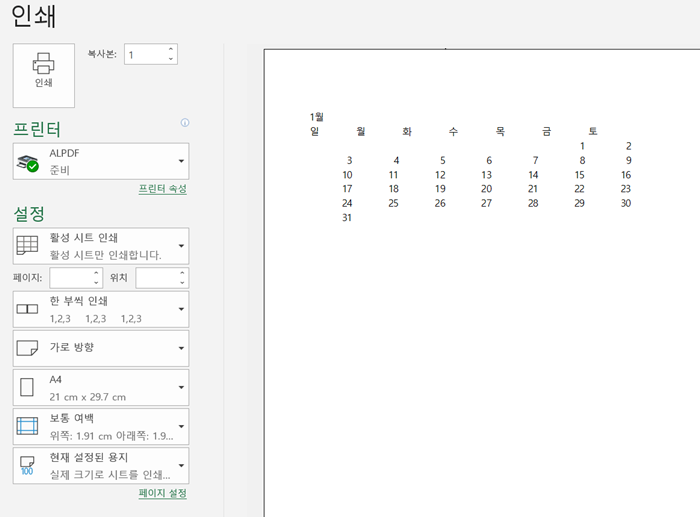This screenshot has width=700, height=517.
Task: Decrease the 복사본 copies count
Action: click(x=171, y=59)
